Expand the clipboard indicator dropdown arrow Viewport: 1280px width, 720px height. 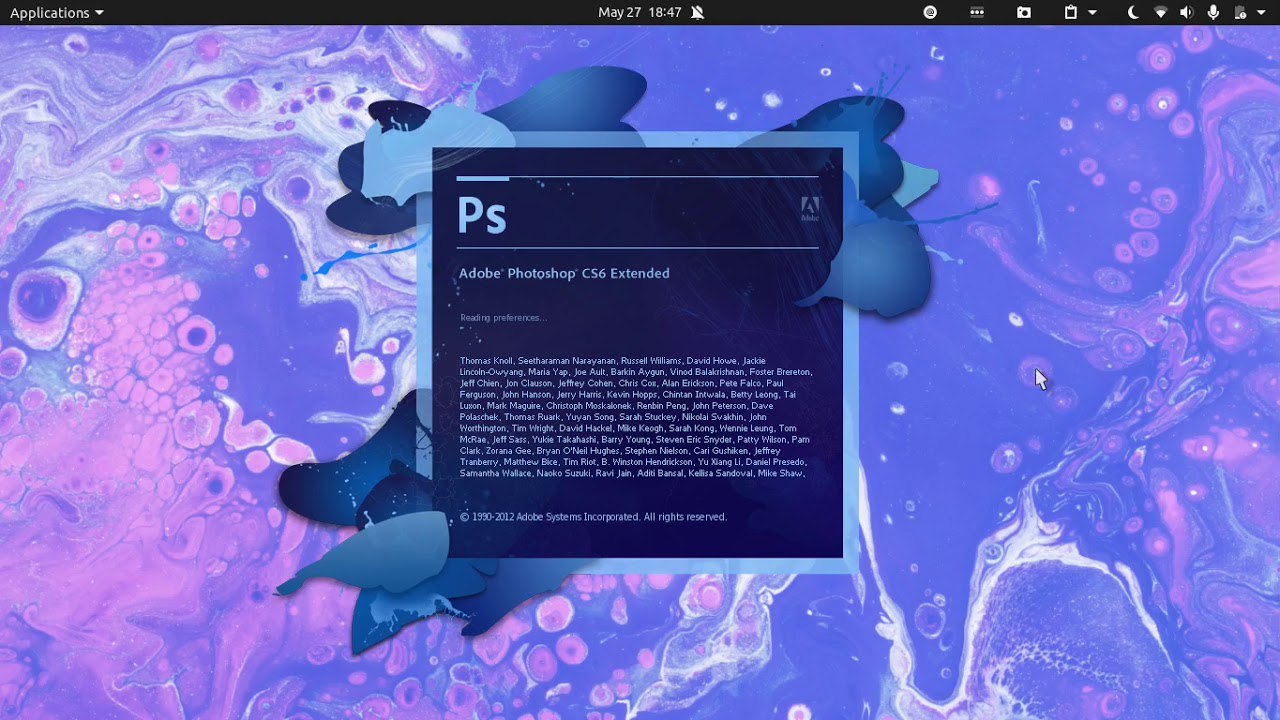tap(1092, 13)
